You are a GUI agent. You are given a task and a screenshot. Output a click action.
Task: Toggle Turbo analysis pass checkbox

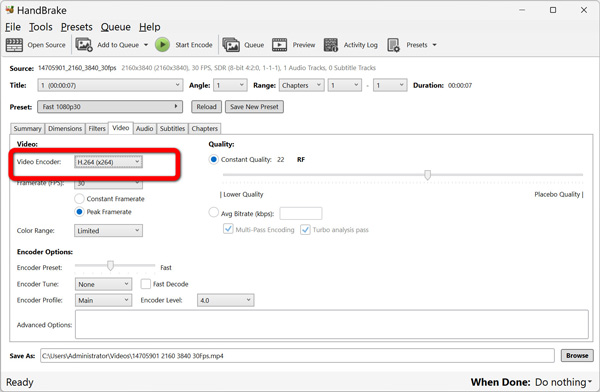[305, 230]
